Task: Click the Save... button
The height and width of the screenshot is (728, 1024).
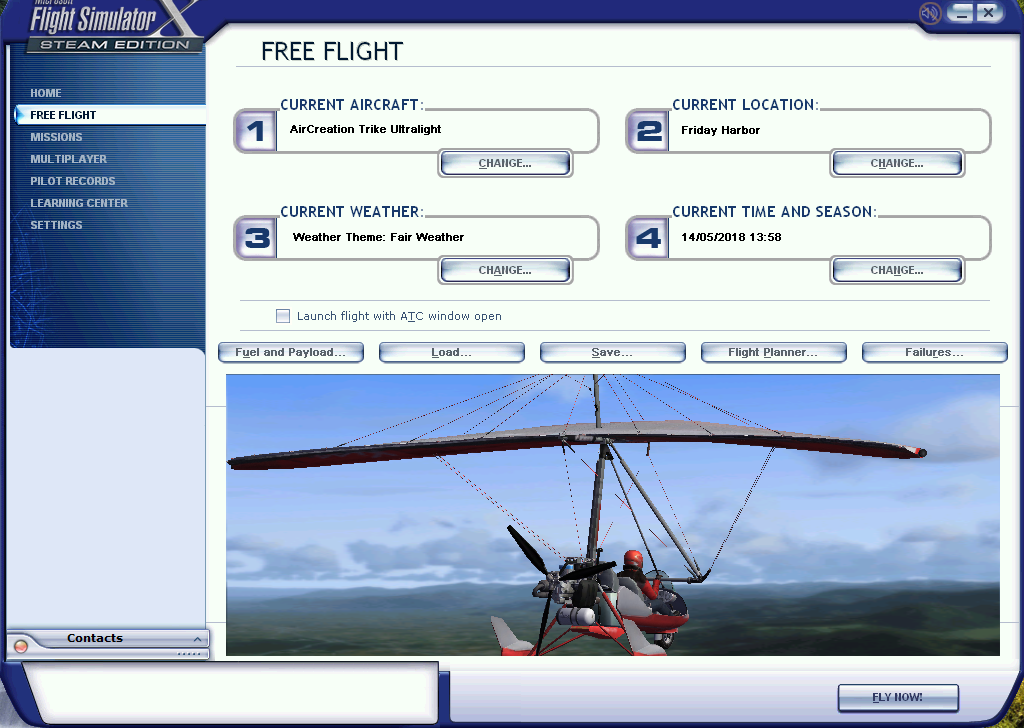Action: [613, 353]
